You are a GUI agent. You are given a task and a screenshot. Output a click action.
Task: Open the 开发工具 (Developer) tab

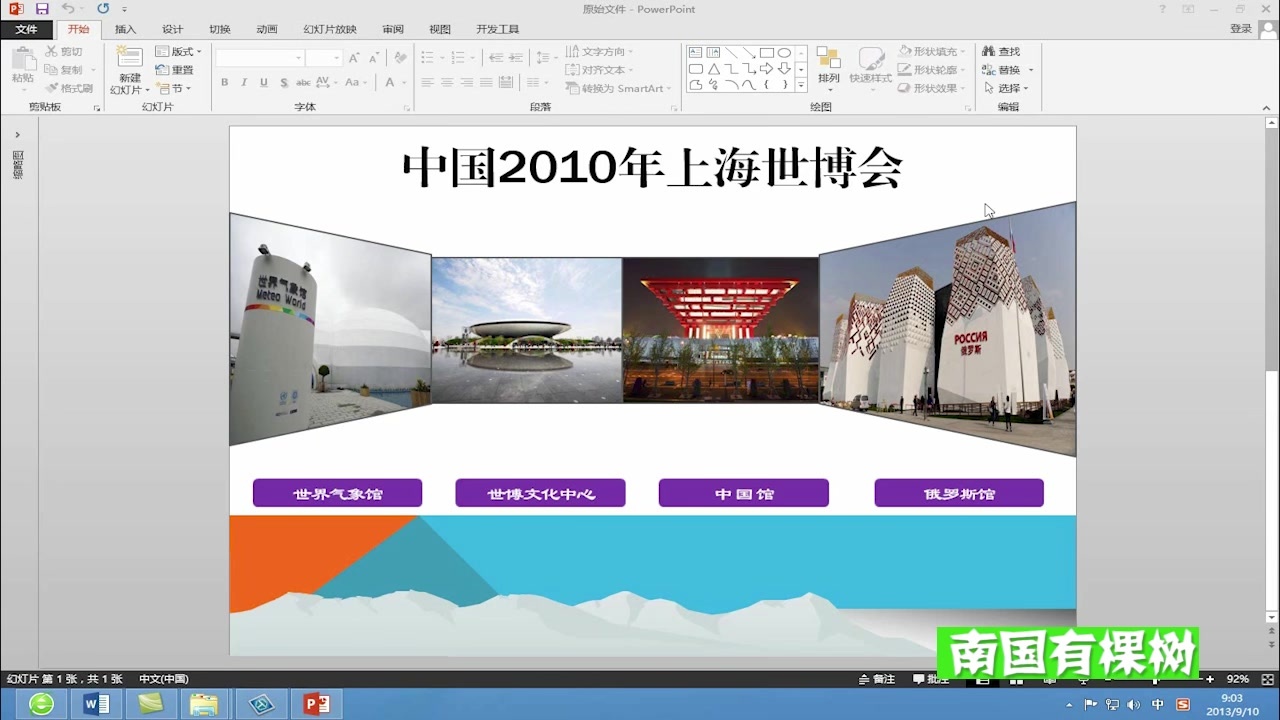(497, 29)
